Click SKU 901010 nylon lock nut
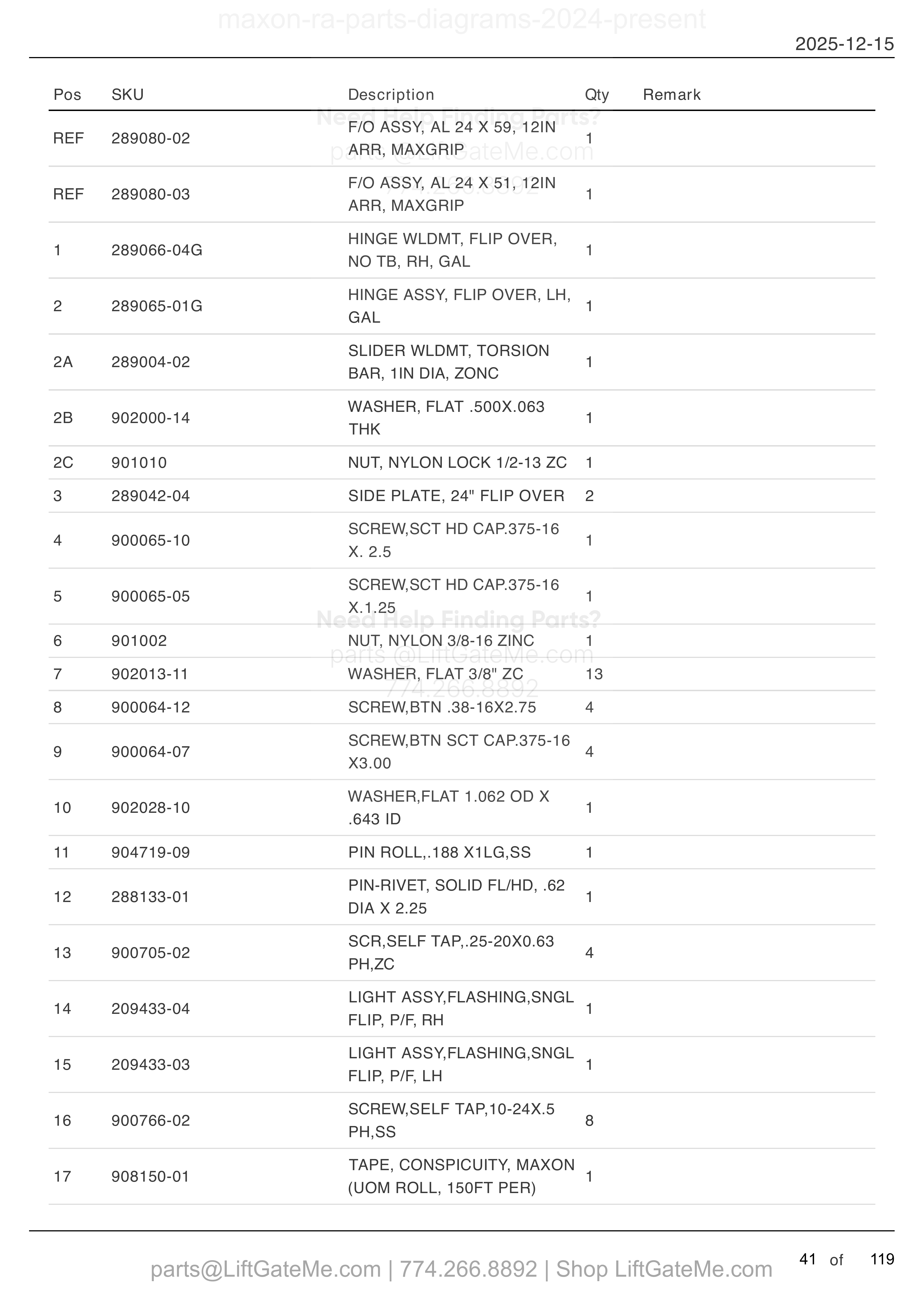Screen dimensions: 924x1308 139,462
